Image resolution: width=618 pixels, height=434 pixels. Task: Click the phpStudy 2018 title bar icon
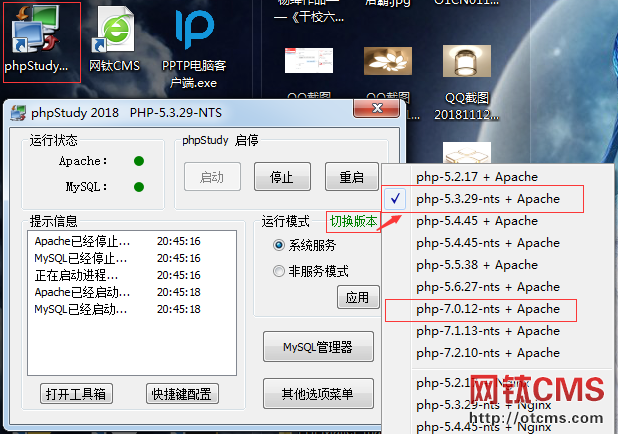[x=17, y=113]
